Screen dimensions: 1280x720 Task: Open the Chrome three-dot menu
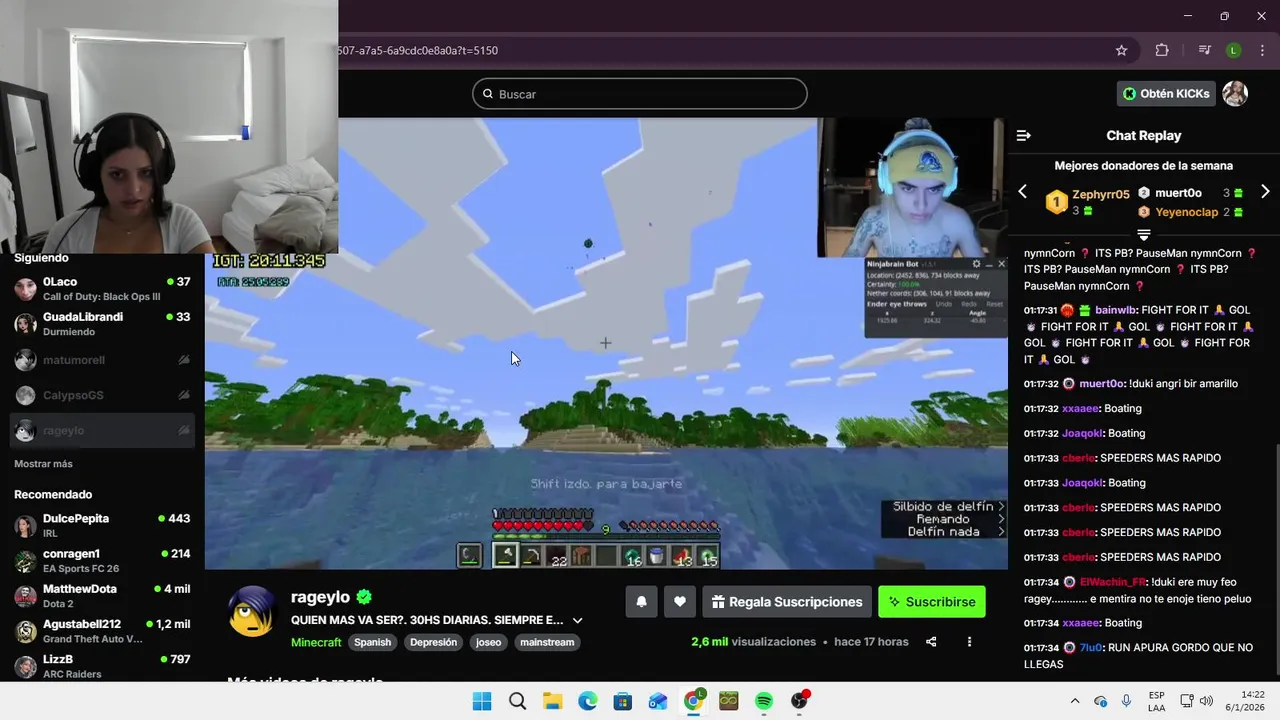click(x=1264, y=50)
